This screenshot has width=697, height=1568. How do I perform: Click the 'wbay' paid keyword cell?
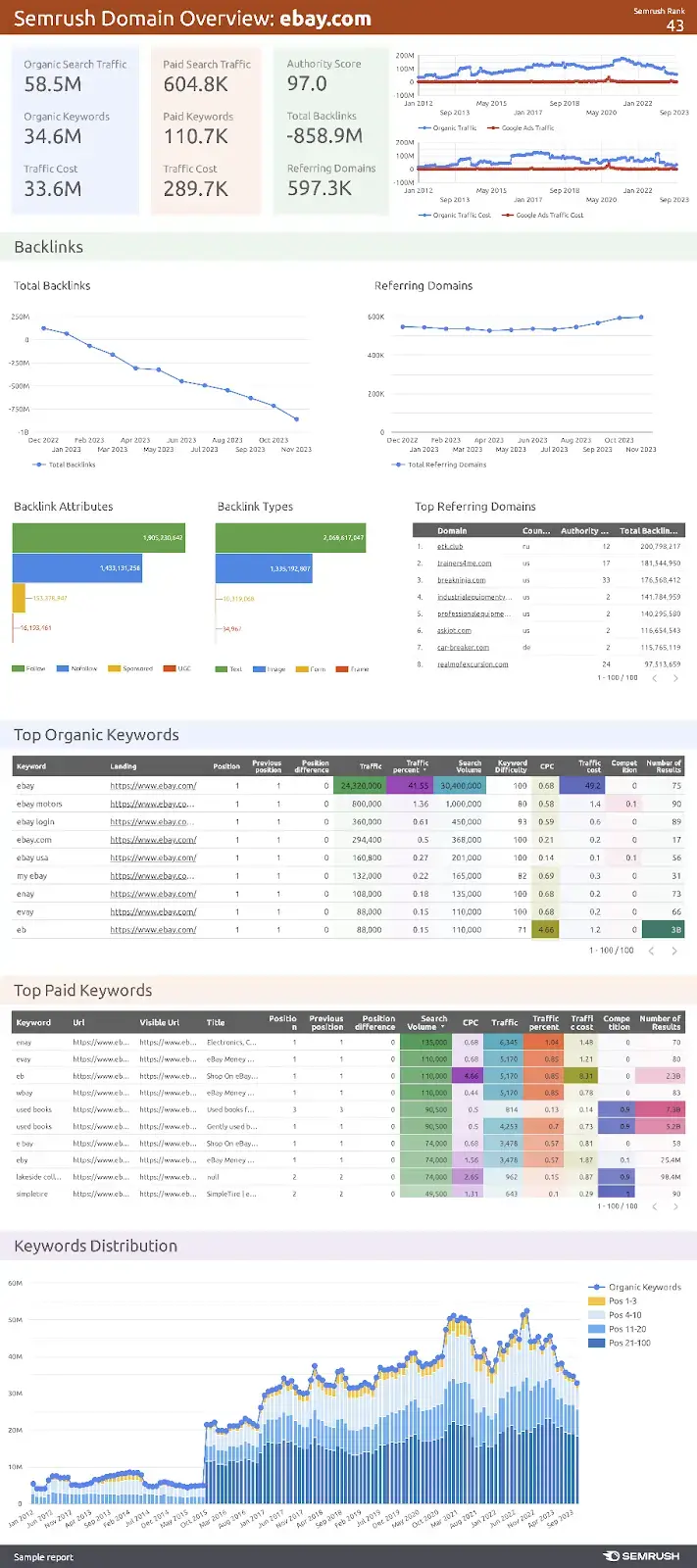[x=25, y=1093]
